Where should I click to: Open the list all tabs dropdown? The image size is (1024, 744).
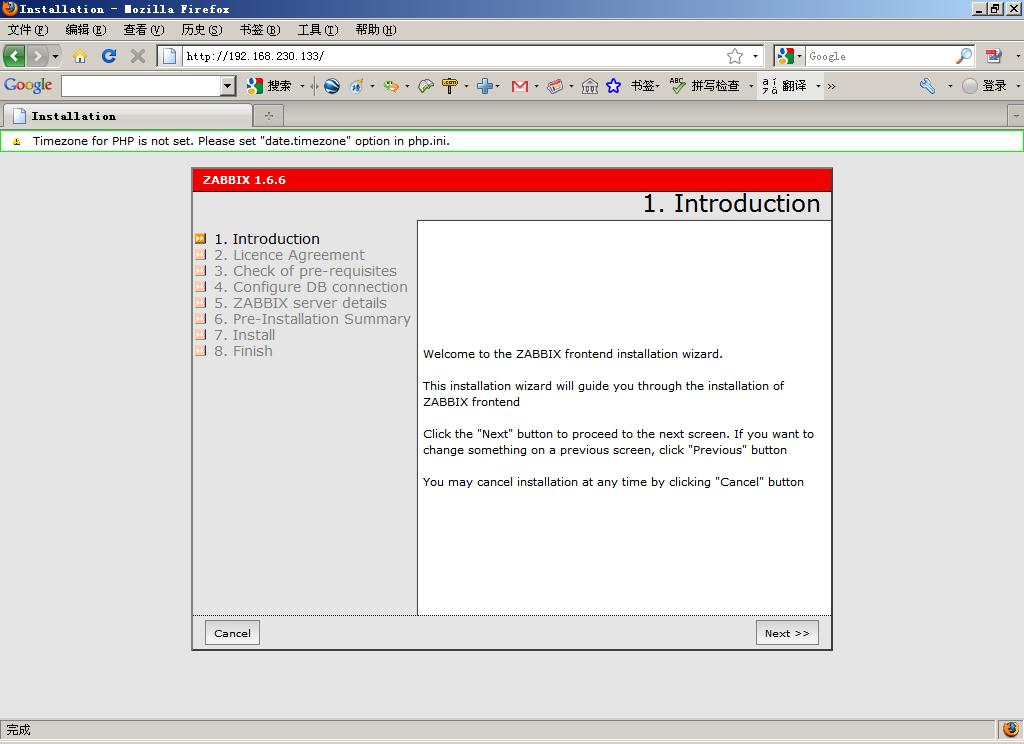point(1016,116)
